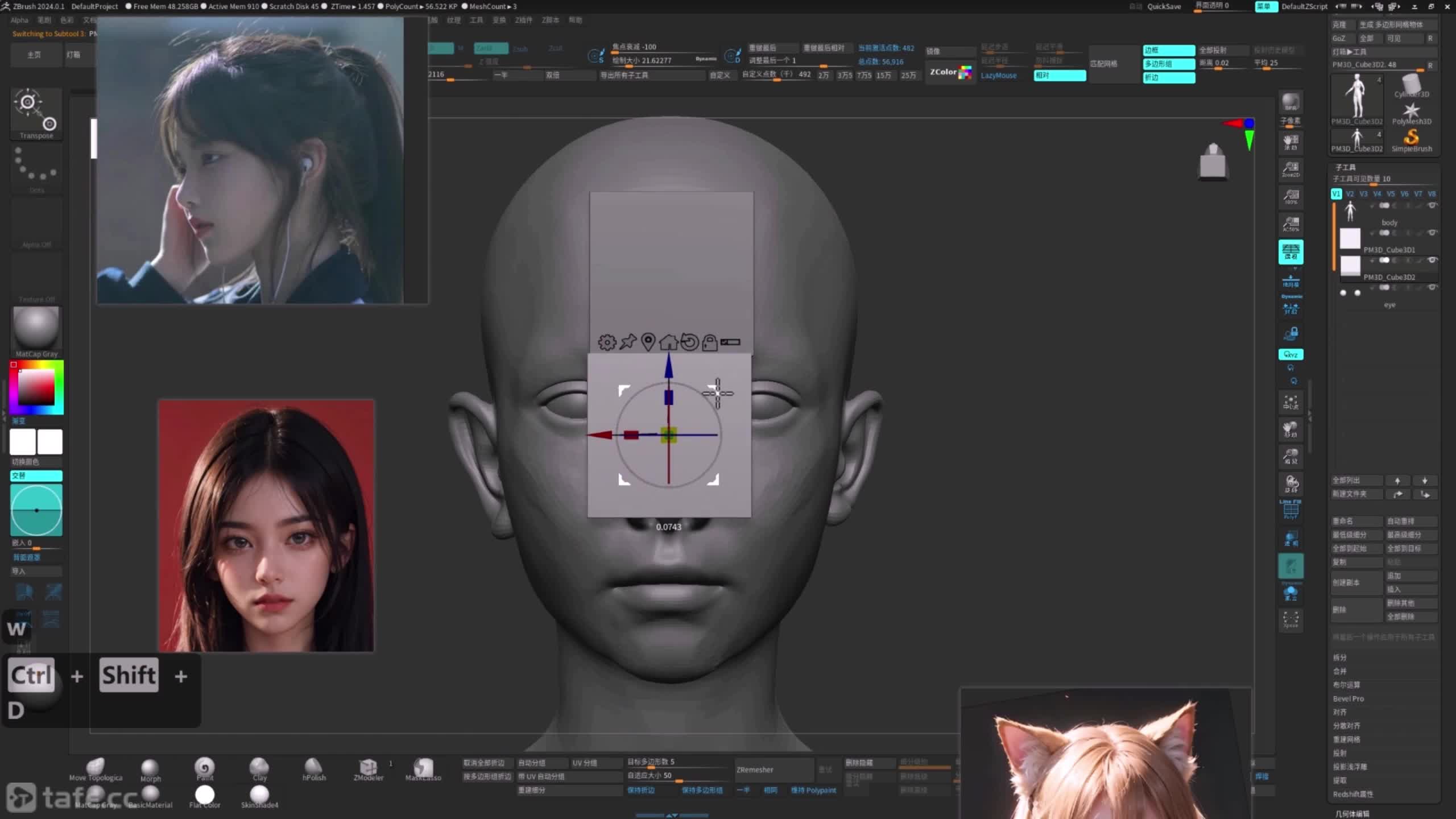1456x819 pixels.
Task: Expand the 重建网格 section
Action: [x=1346, y=739]
